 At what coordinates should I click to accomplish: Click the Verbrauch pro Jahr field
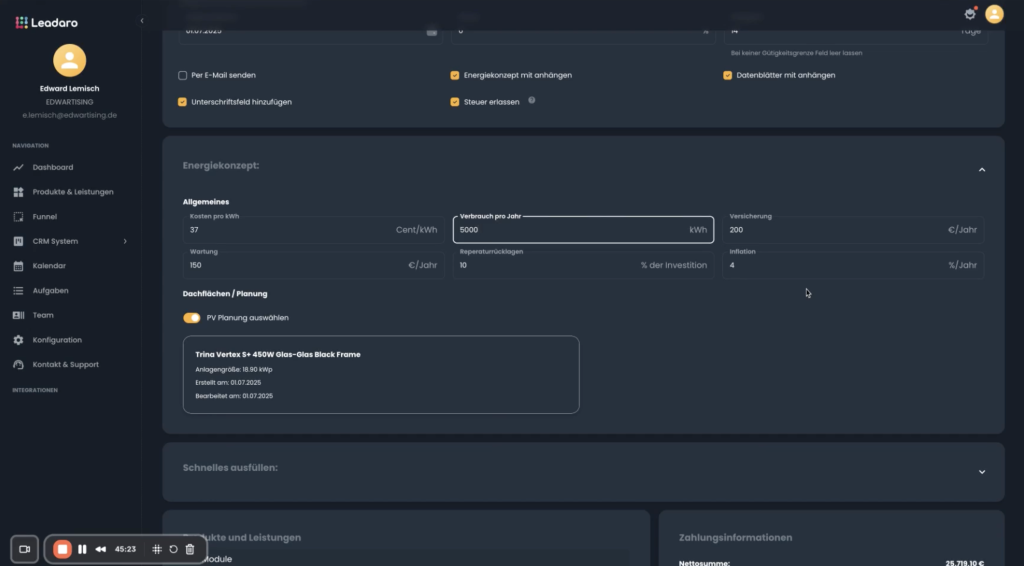pos(583,230)
